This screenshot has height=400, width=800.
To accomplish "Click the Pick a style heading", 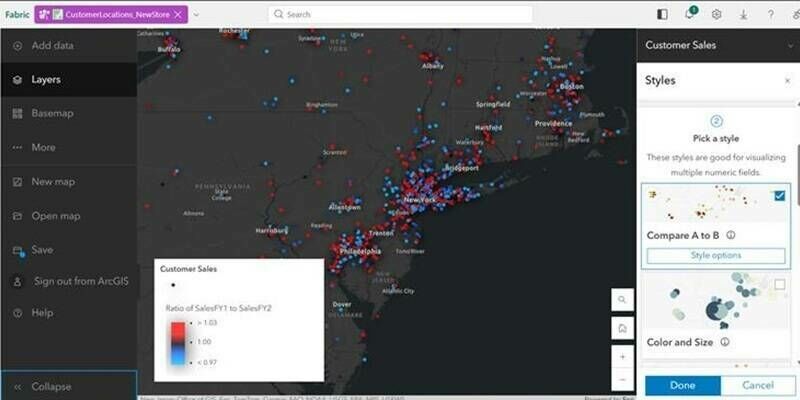I will 716,138.
